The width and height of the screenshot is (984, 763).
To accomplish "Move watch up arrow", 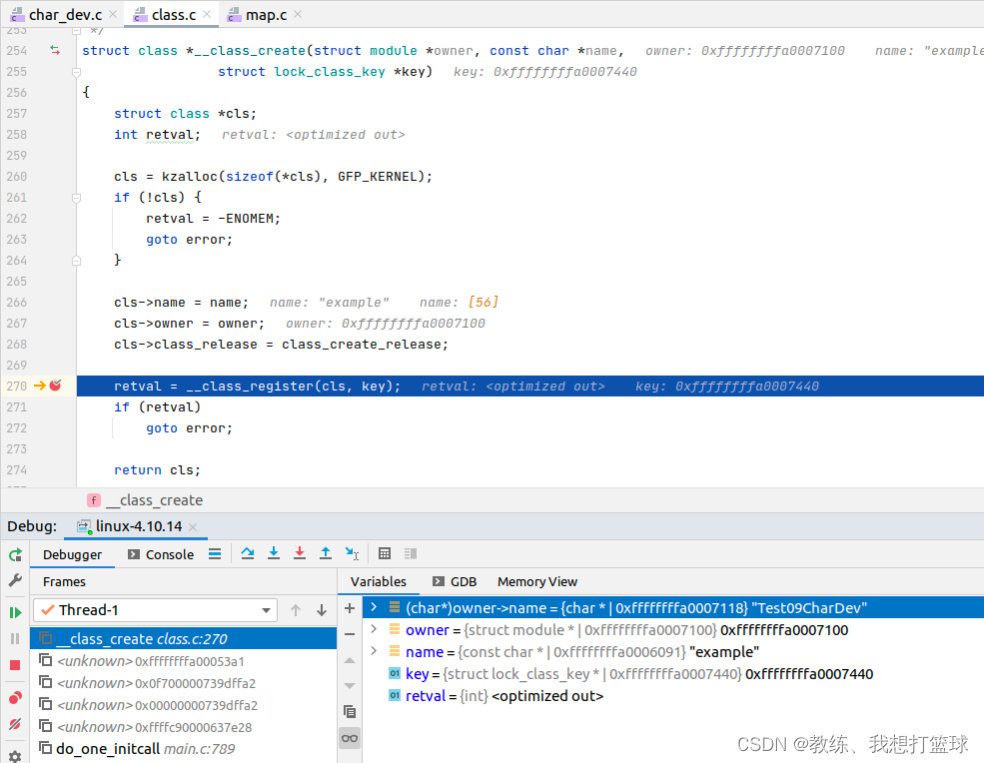I will click(350, 660).
